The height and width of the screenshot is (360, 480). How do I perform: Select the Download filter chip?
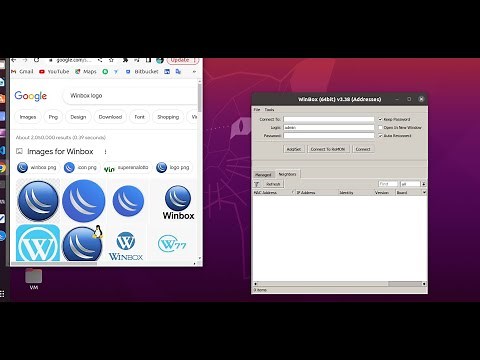coord(110,117)
